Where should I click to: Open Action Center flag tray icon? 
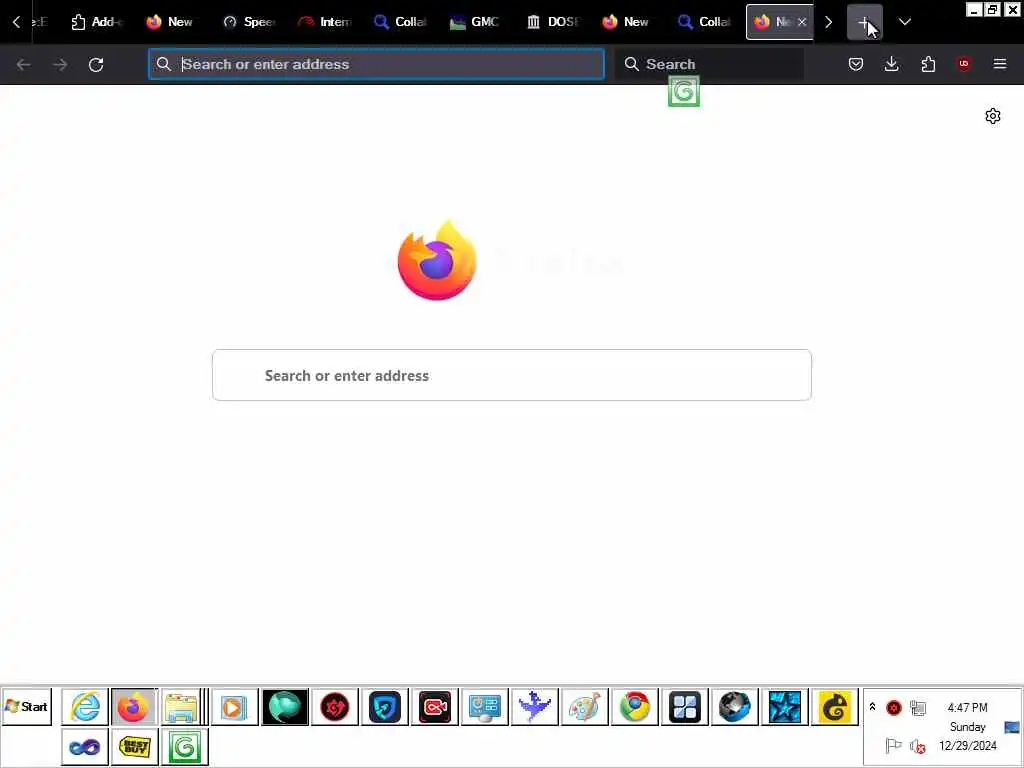click(893, 745)
